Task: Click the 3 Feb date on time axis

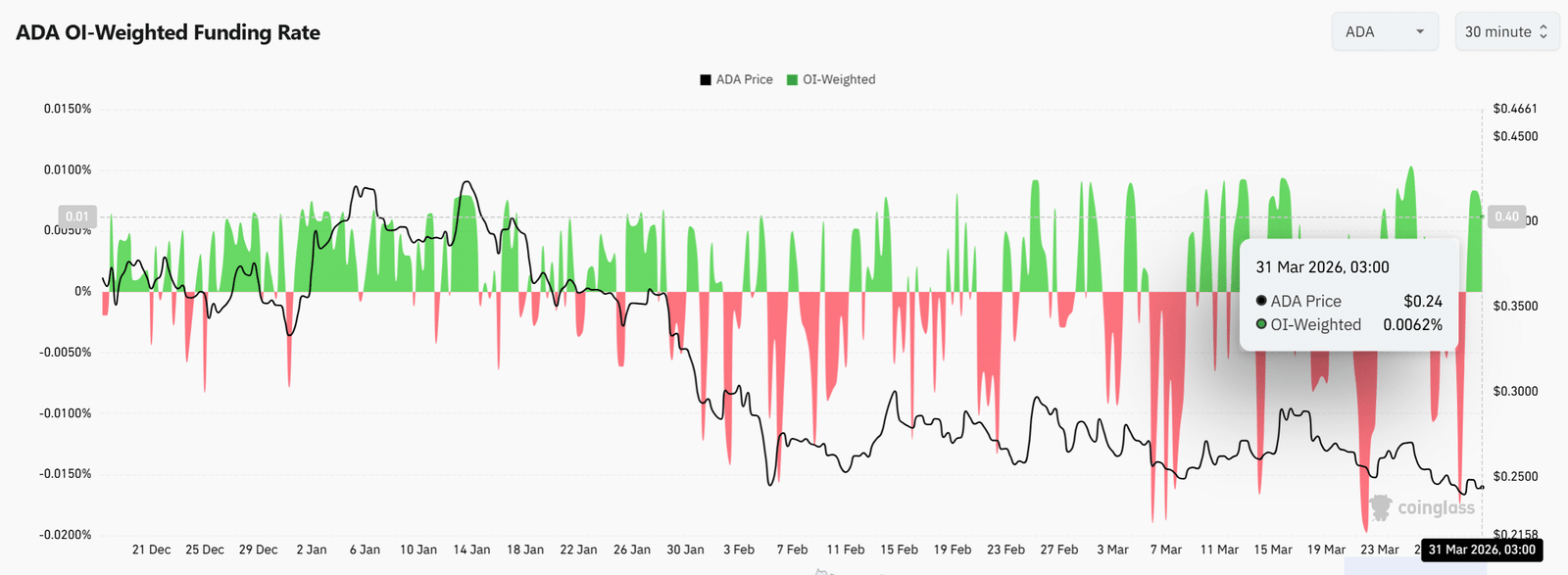Action: click(x=739, y=550)
